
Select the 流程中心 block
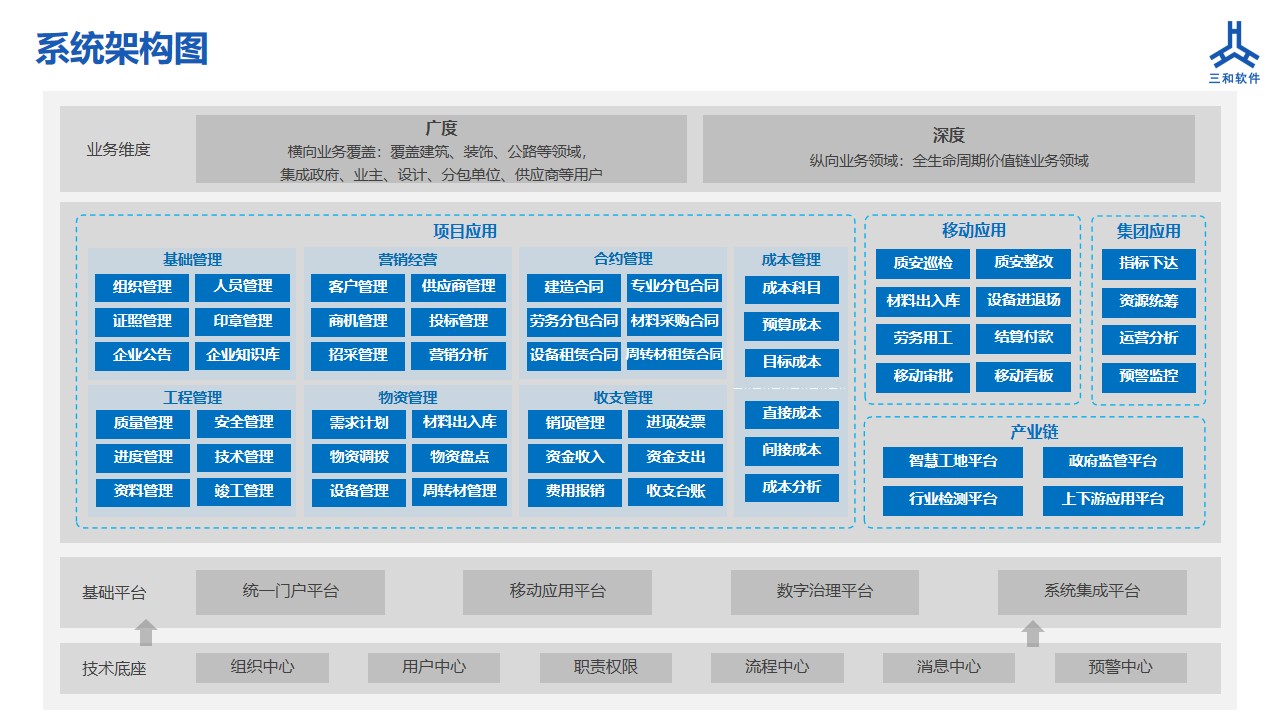777,667
